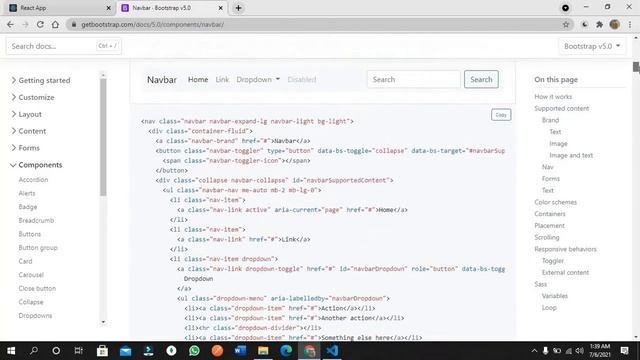Jump to Placement section
The width and height of the screenshot is (640, 360).
549,226
